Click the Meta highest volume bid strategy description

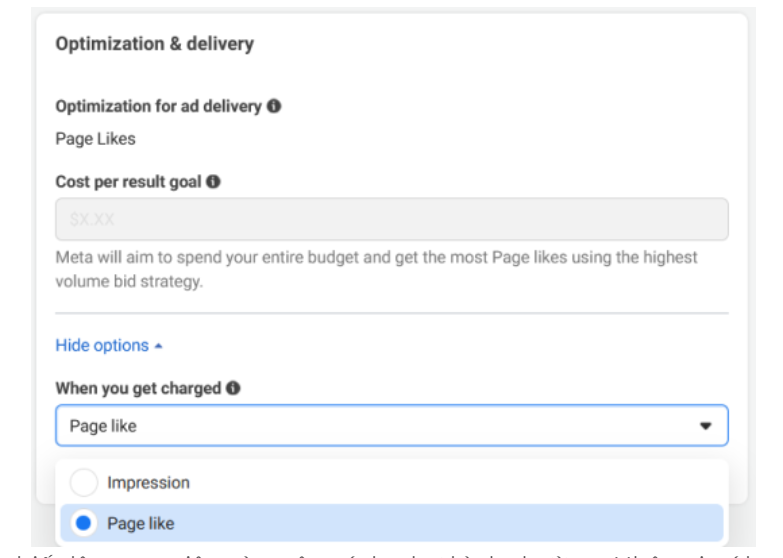[x=376, y=270]
